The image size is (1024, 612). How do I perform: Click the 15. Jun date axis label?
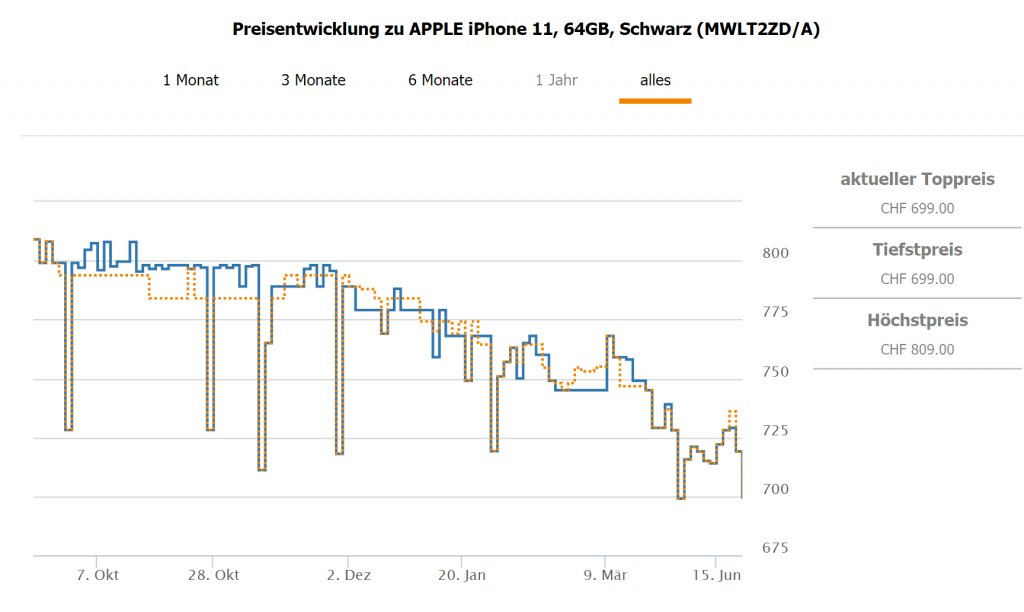(717, 575)
